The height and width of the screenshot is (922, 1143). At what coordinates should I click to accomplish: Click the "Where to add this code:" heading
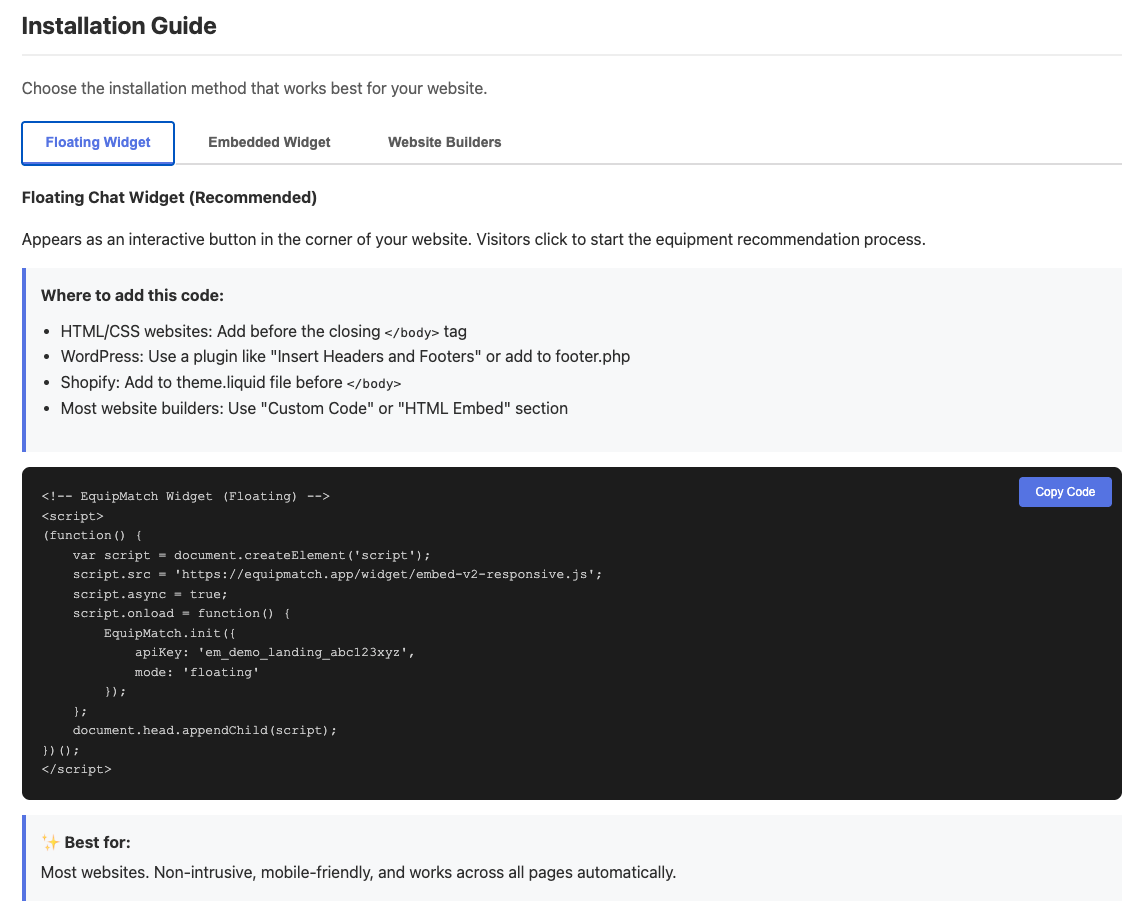tap(132, 296)
